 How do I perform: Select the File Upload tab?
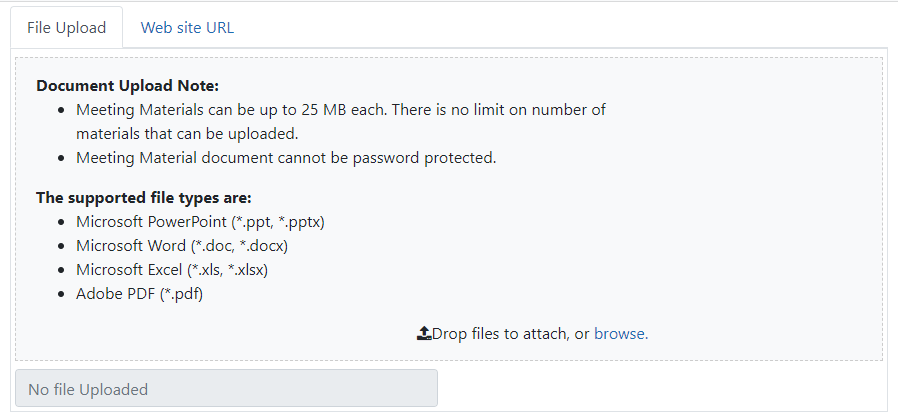tap(66, 28)
